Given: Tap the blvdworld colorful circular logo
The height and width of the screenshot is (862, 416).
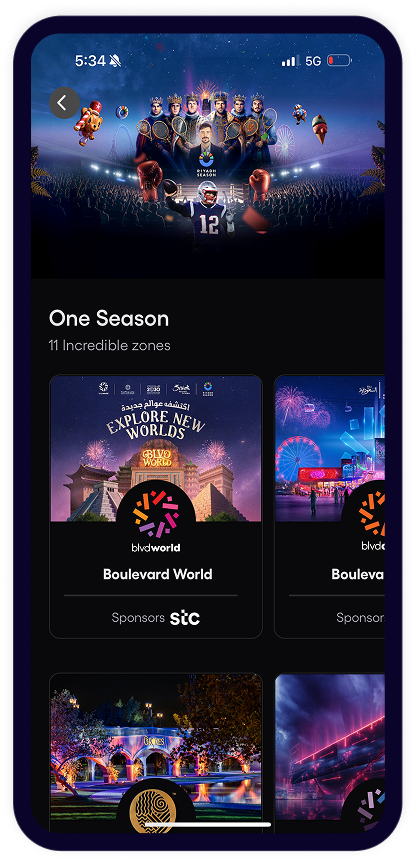Looking at the screenshot, I should 156,515.
